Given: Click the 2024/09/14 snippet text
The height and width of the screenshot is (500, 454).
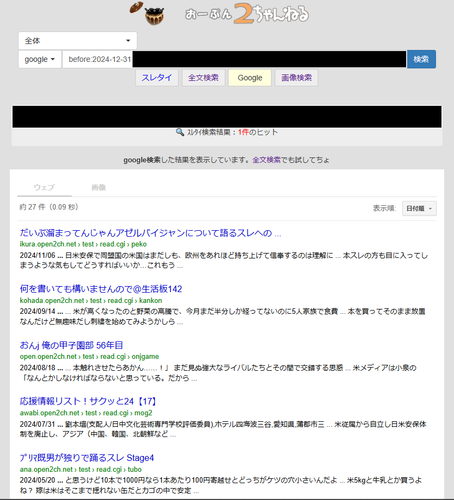Looking at the screenshot, I should coord(222,317).
